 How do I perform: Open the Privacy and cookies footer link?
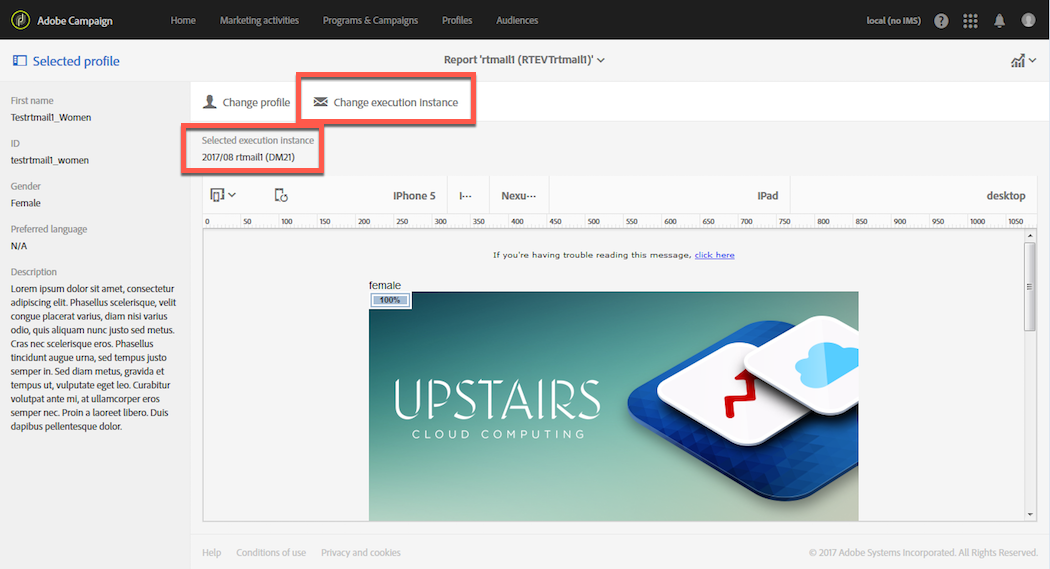pyautogui.click(x=361, y=552)
